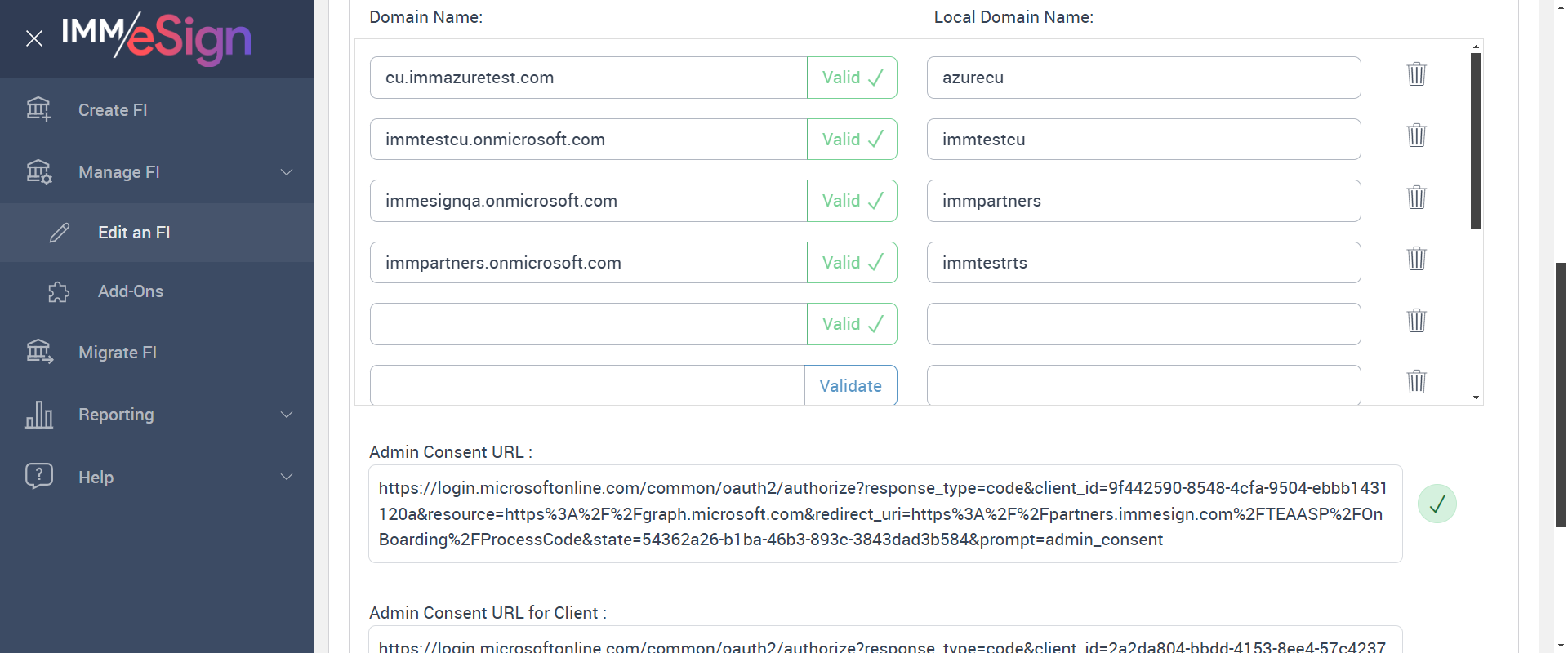Open the Add-Ons menu item
This screenshot has width=1568, height=653.
131,291
